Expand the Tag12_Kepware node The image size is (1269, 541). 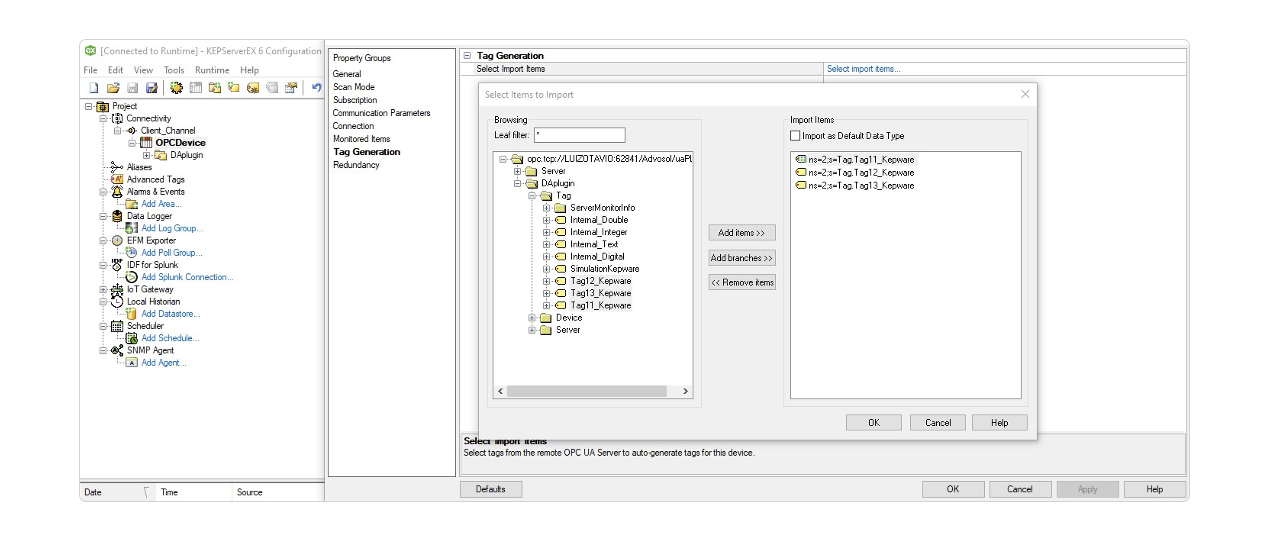[x=547, y=281]
